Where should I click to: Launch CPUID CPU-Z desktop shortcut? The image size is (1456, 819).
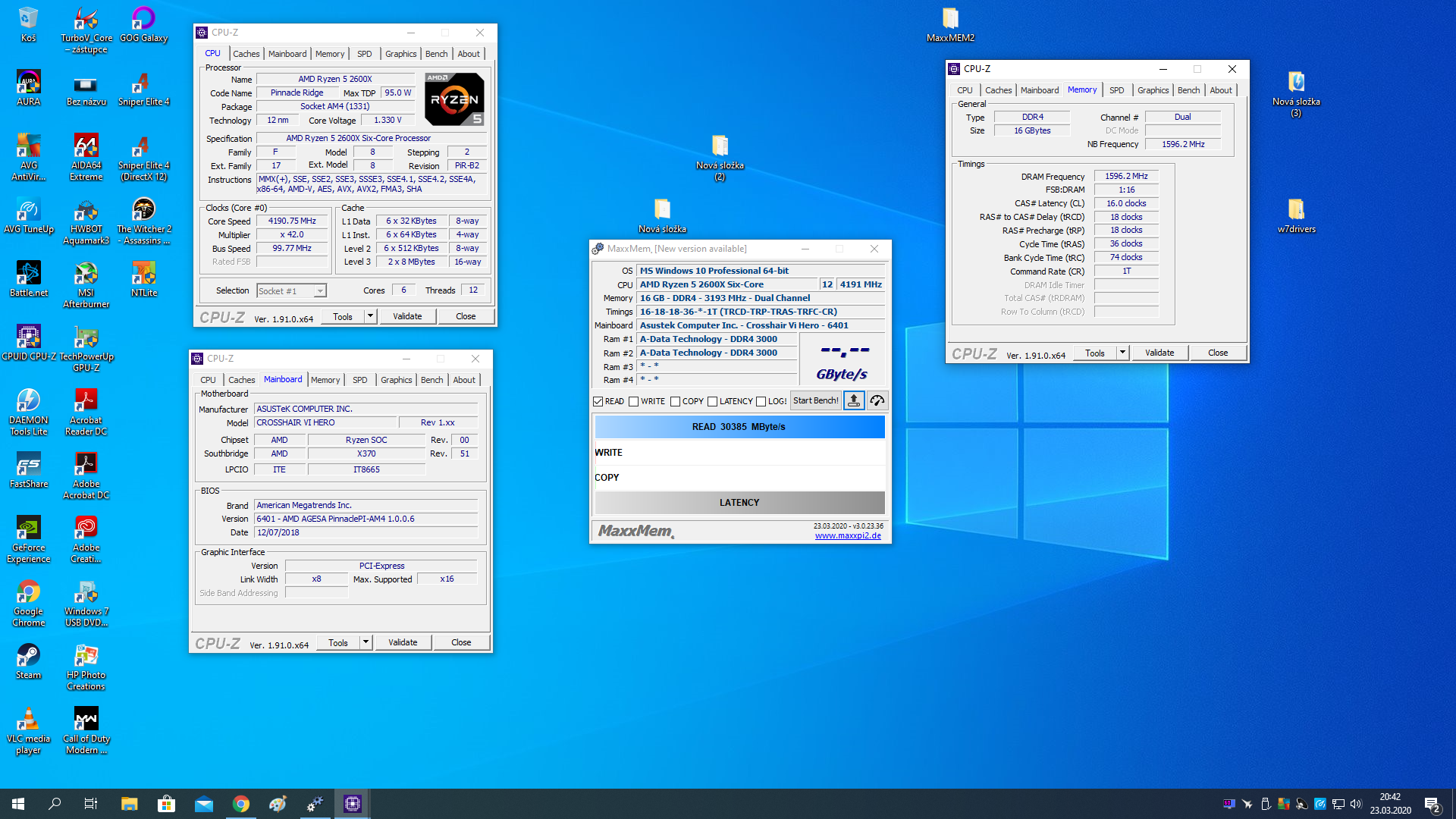tap(28, 343)
